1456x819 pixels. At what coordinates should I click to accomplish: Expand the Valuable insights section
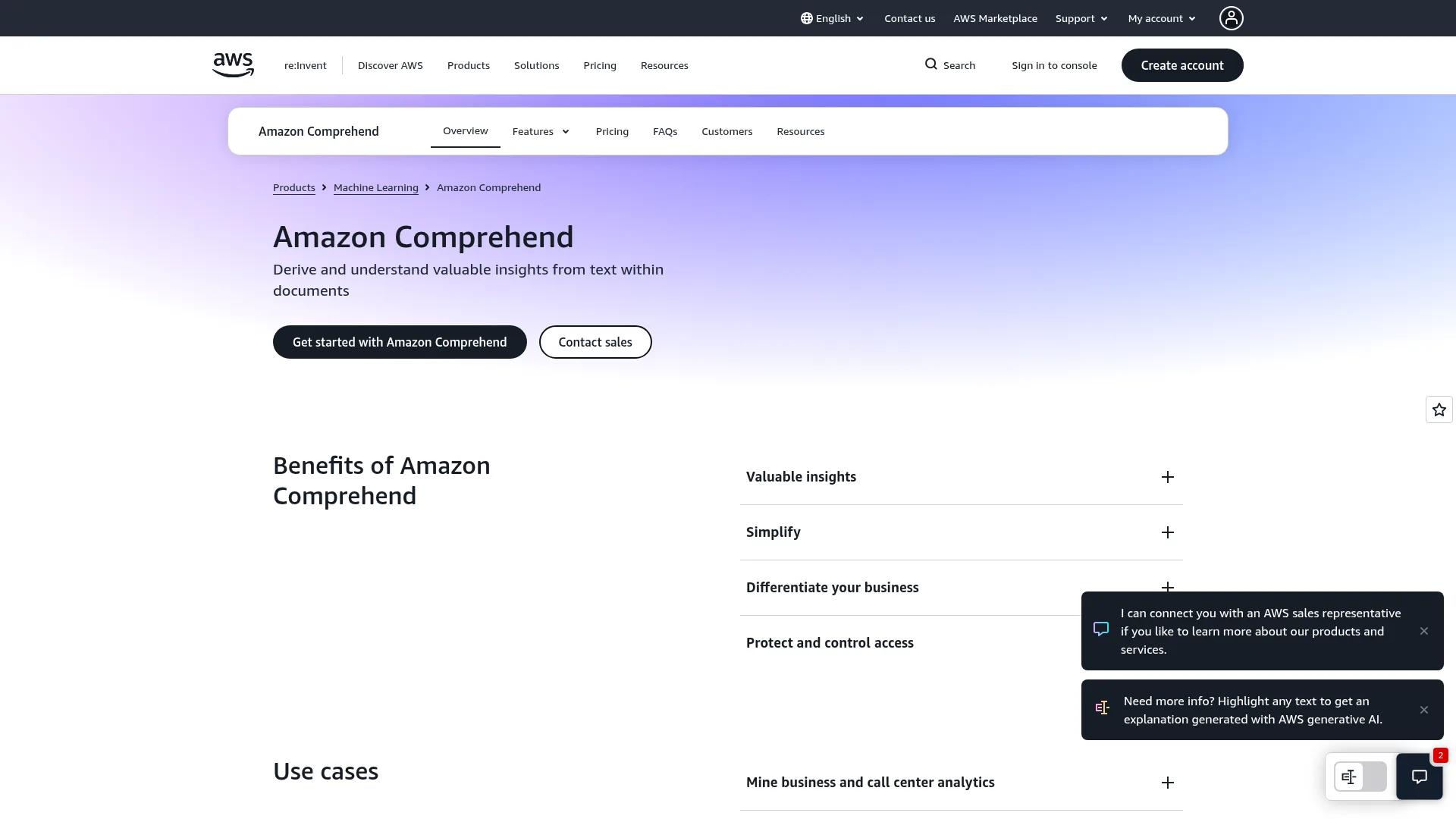(x=961, y=477)
